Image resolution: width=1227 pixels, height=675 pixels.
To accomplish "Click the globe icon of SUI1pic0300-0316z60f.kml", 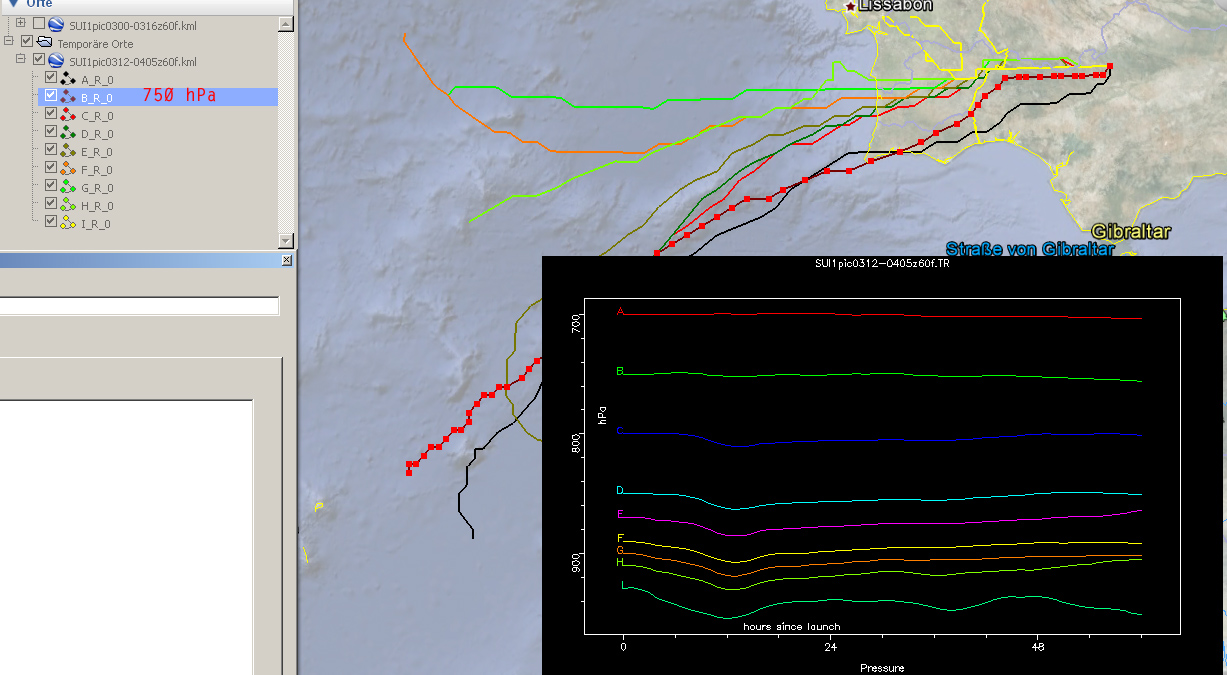I will [x=56, y=23].
